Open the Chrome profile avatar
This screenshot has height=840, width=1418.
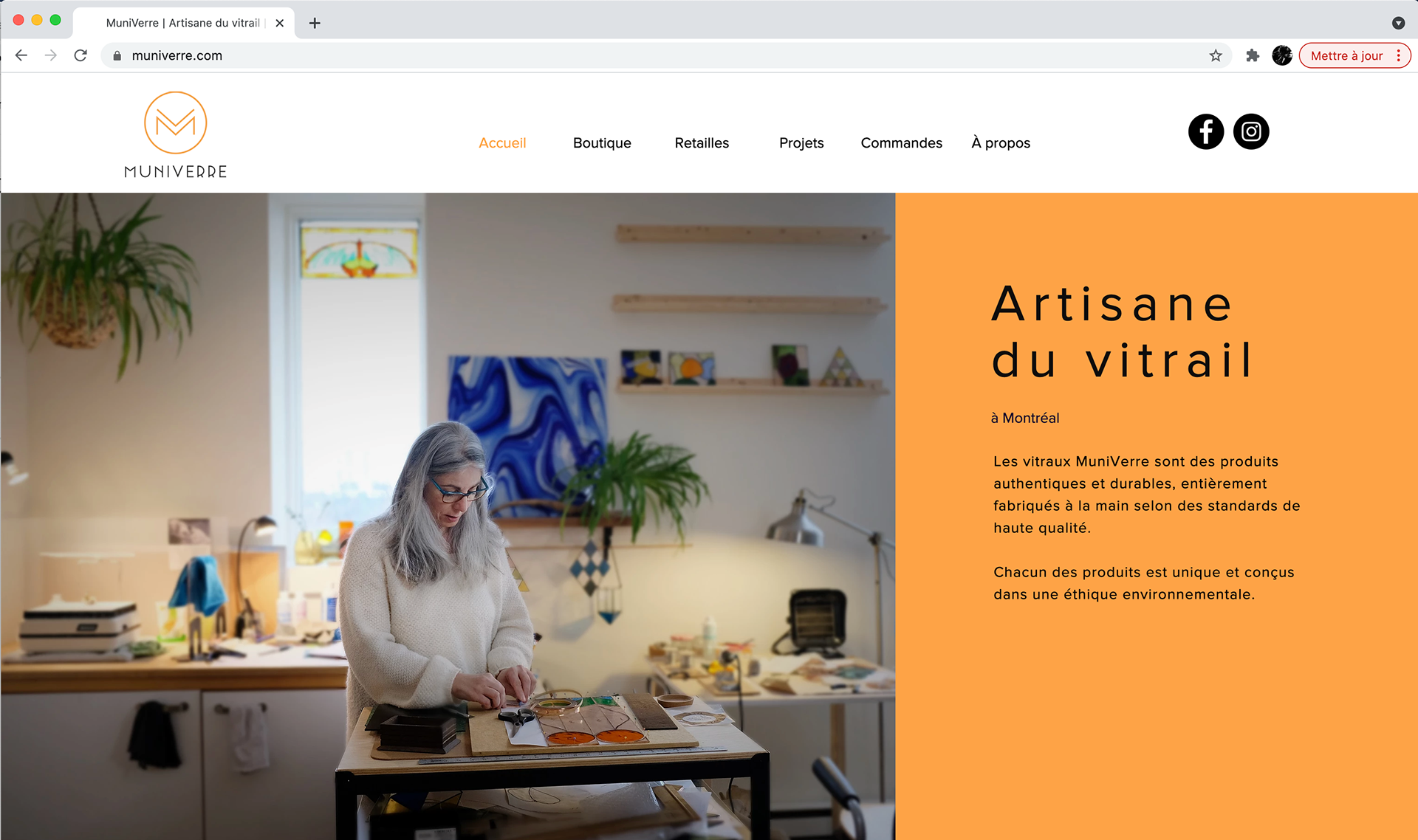tap(1282, 55)
